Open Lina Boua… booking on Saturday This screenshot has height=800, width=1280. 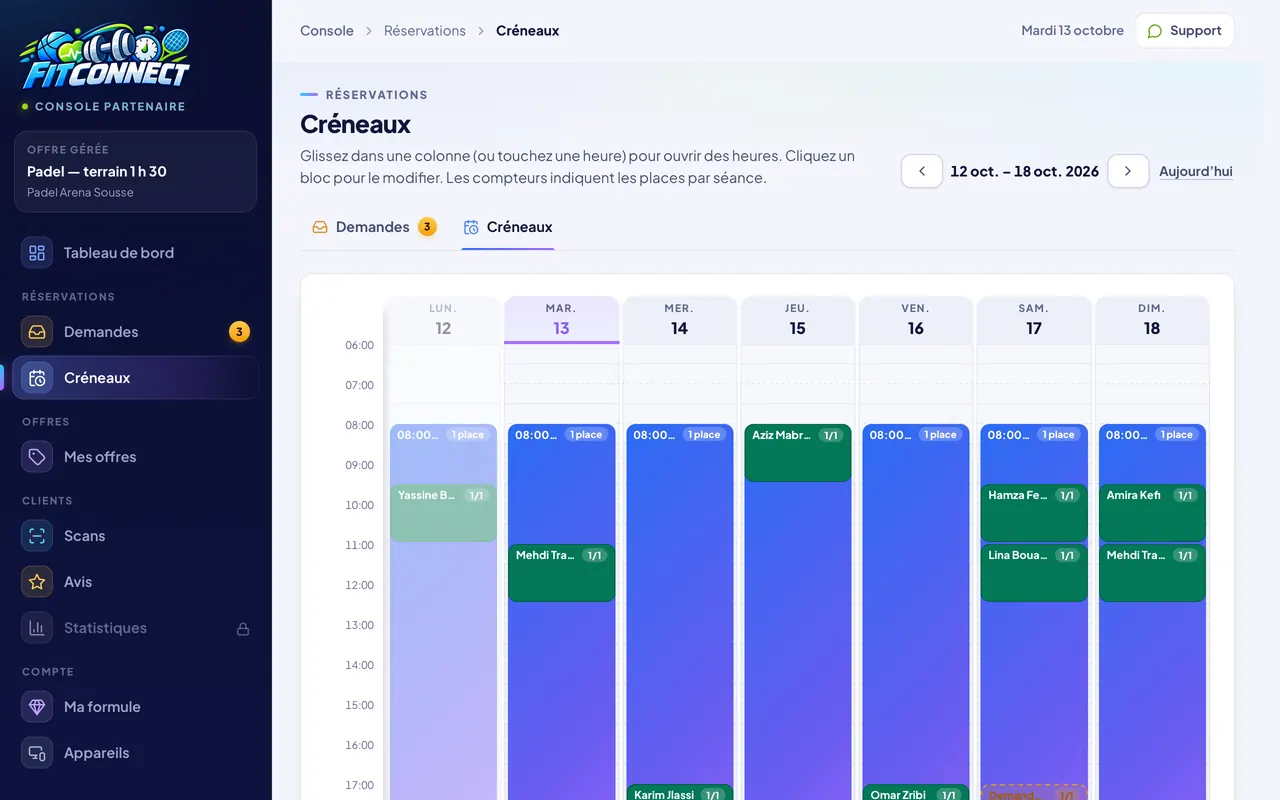point(1034,573)
